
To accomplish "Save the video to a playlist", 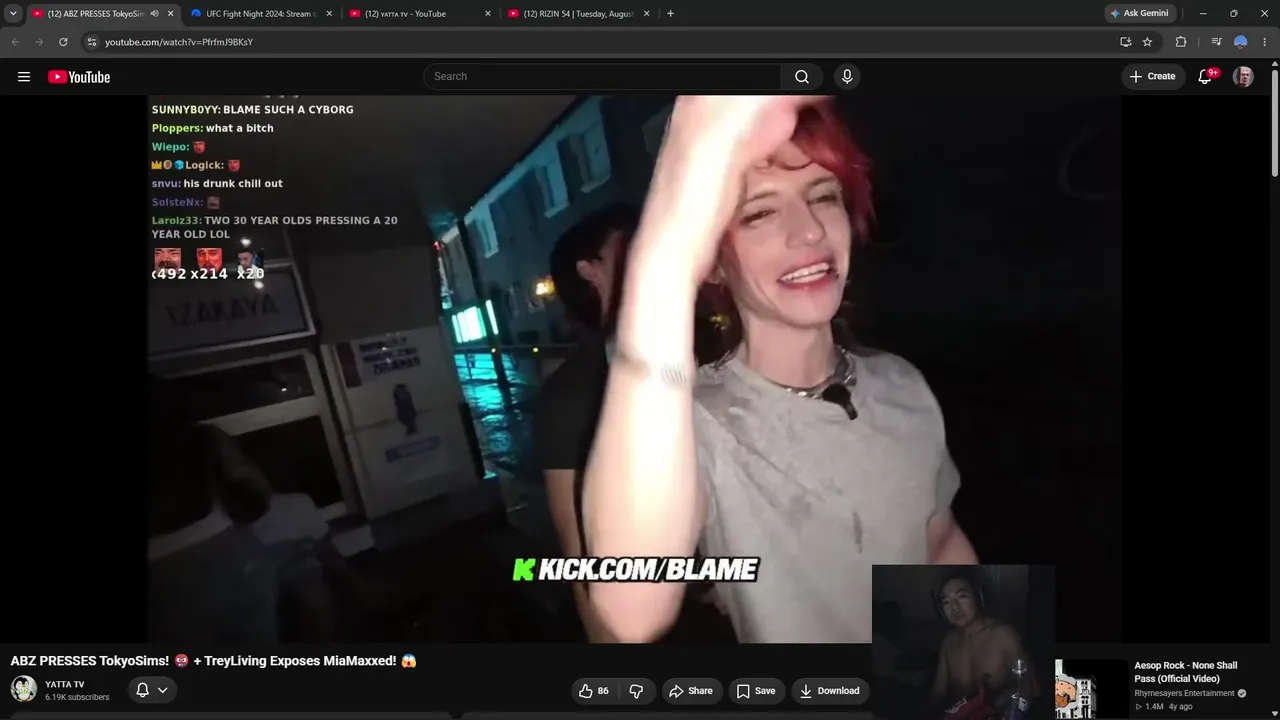I will (756, 691).
